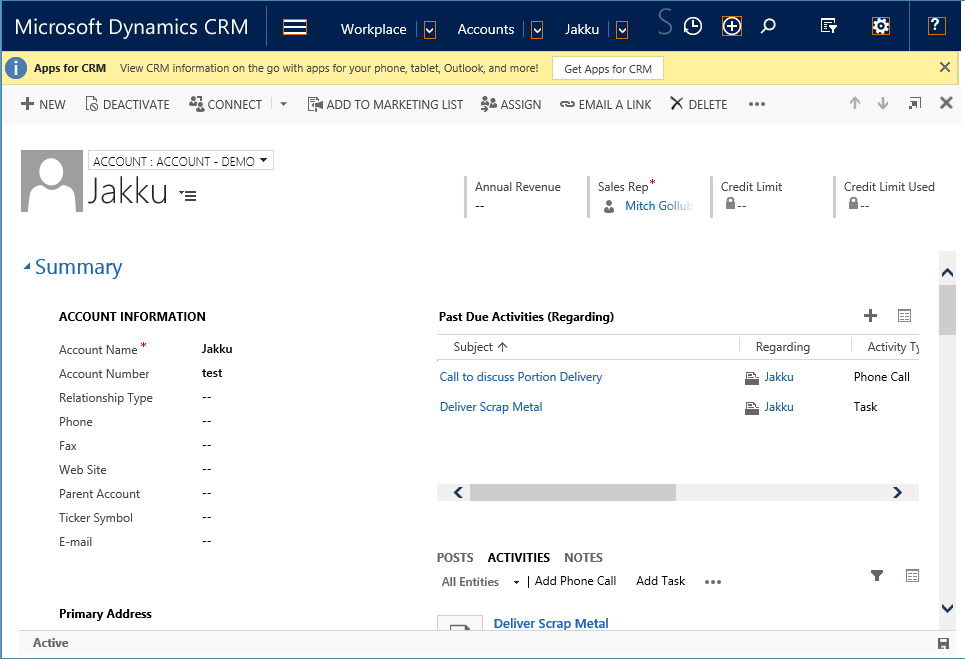Delete the Jakku account
965x659 pixels.
pyautogui.click(x=699, y=104)
